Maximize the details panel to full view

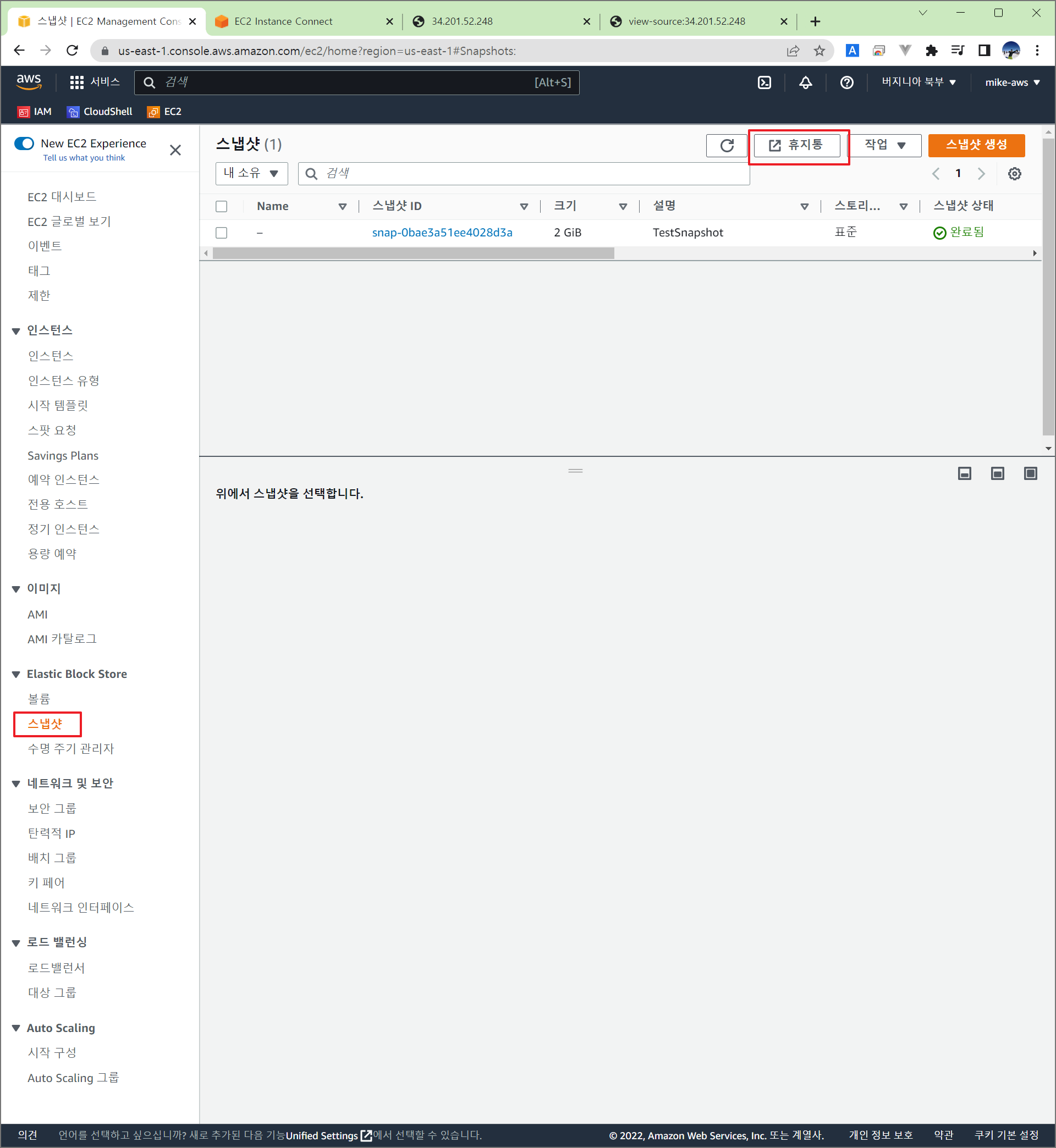tap(1030, 473)
